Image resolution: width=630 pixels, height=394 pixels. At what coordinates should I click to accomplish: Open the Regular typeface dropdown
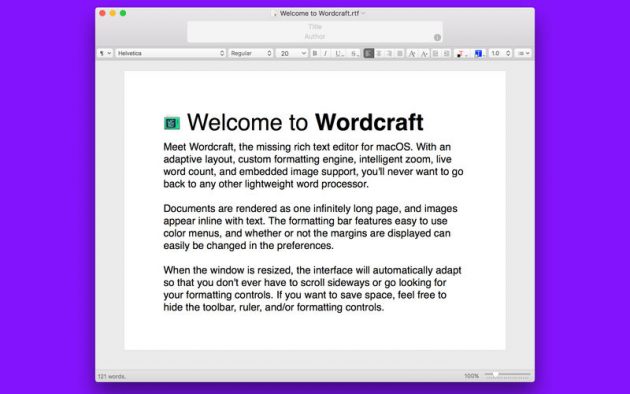251,53
